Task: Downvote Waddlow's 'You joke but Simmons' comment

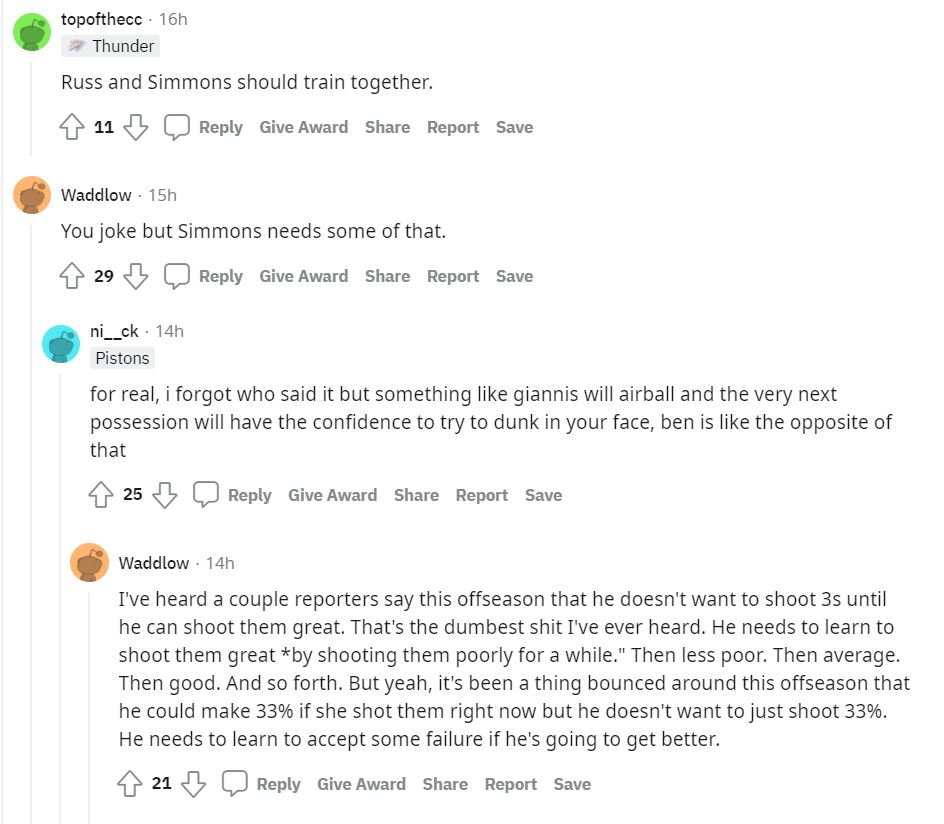Action: tap(136, 277)
